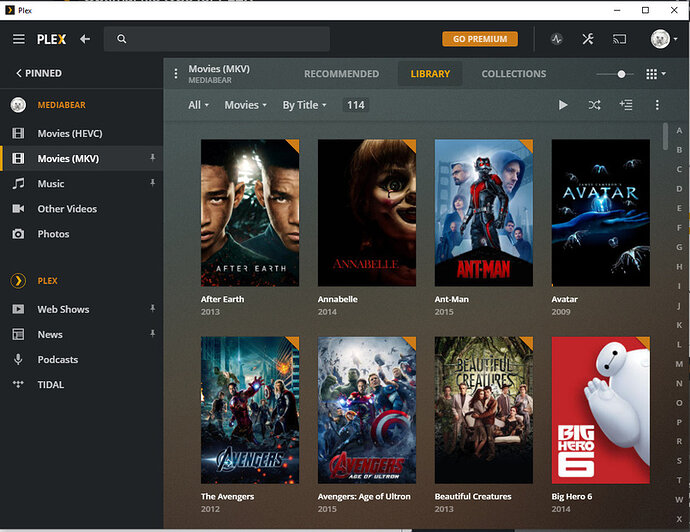Switch to the RECOMMENDED tab
Image resolution: width=690 pixels, height=532 pixels.
coord(341,73)
